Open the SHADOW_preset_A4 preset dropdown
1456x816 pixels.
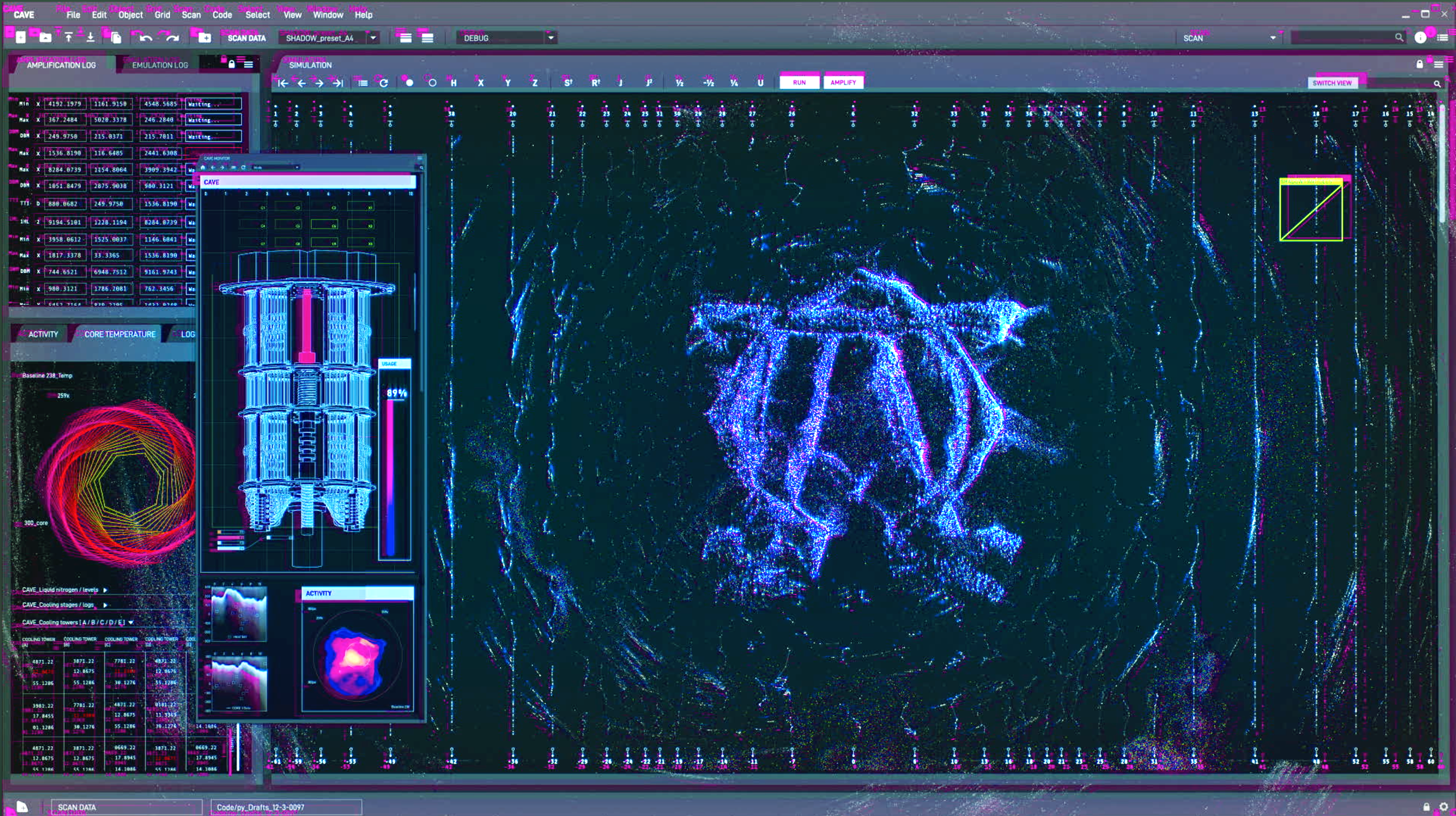pos(373,37)
